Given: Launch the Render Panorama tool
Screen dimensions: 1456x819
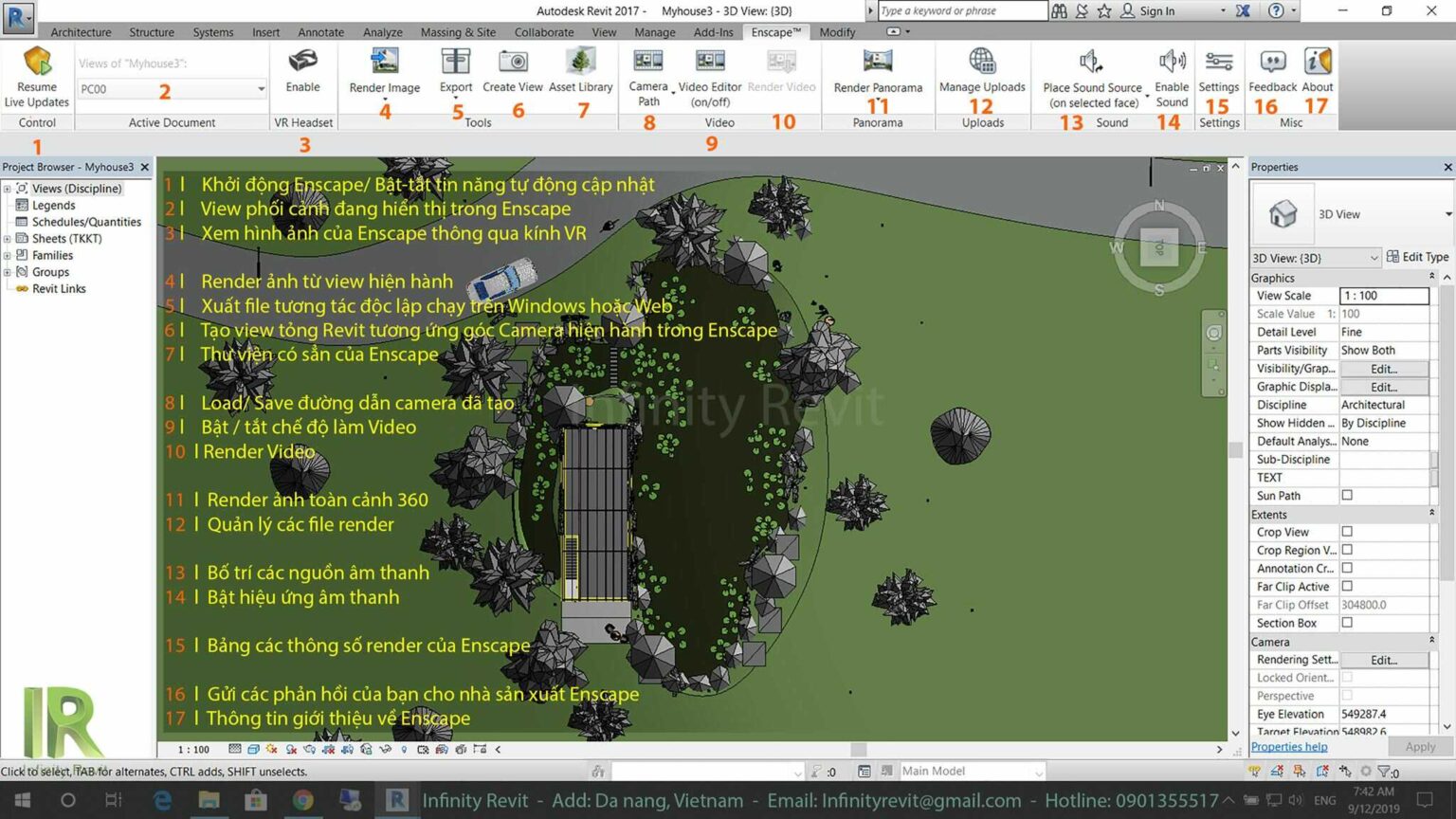Looking at the screenshot, I should click(878, 71).
